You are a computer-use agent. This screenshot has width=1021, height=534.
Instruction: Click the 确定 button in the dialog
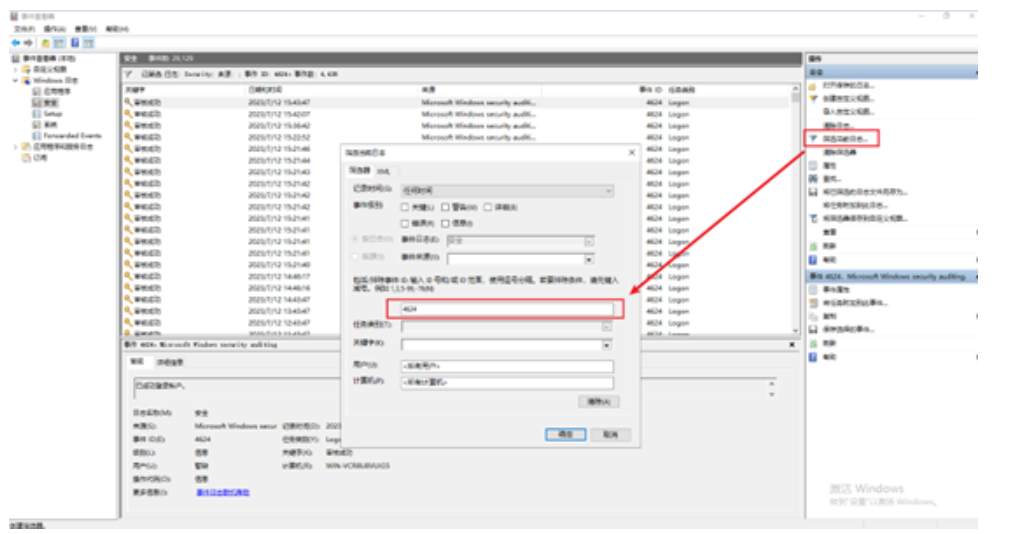pos(565,435)
